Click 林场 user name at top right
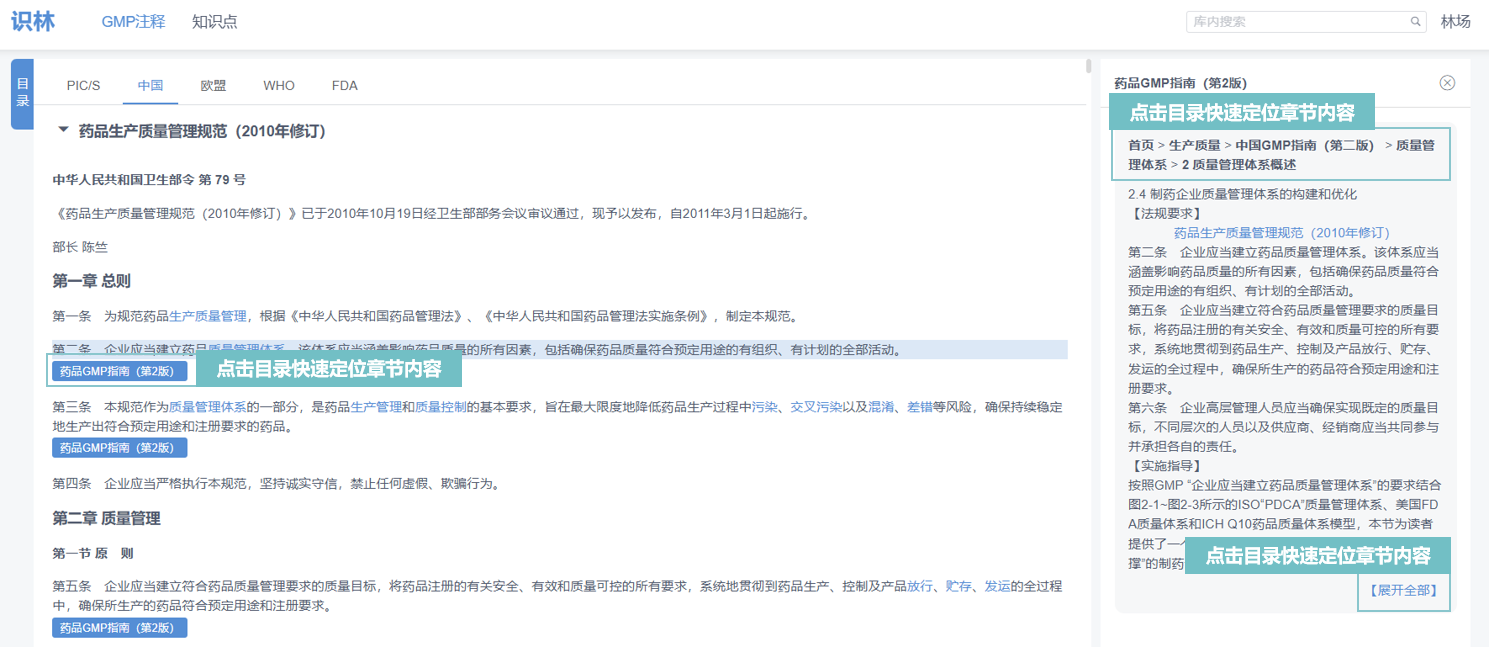This screenshot has width=1489, height=647. tap(1455, 22)
